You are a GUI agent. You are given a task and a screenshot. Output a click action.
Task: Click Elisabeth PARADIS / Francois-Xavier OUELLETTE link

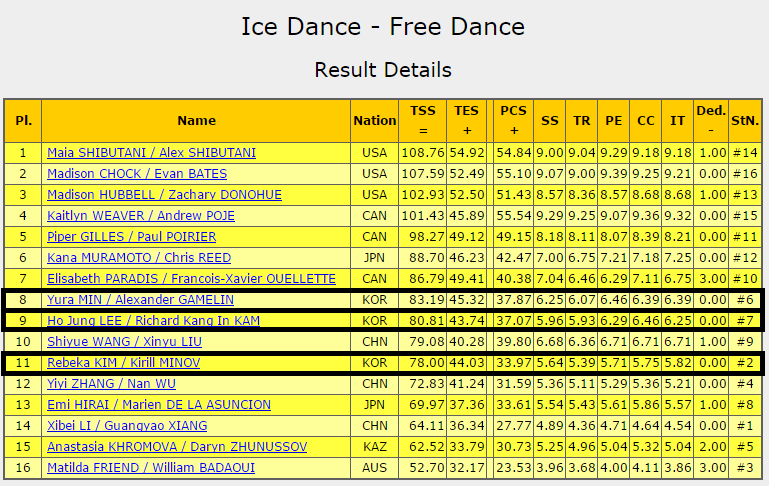(x=191, y=279)
